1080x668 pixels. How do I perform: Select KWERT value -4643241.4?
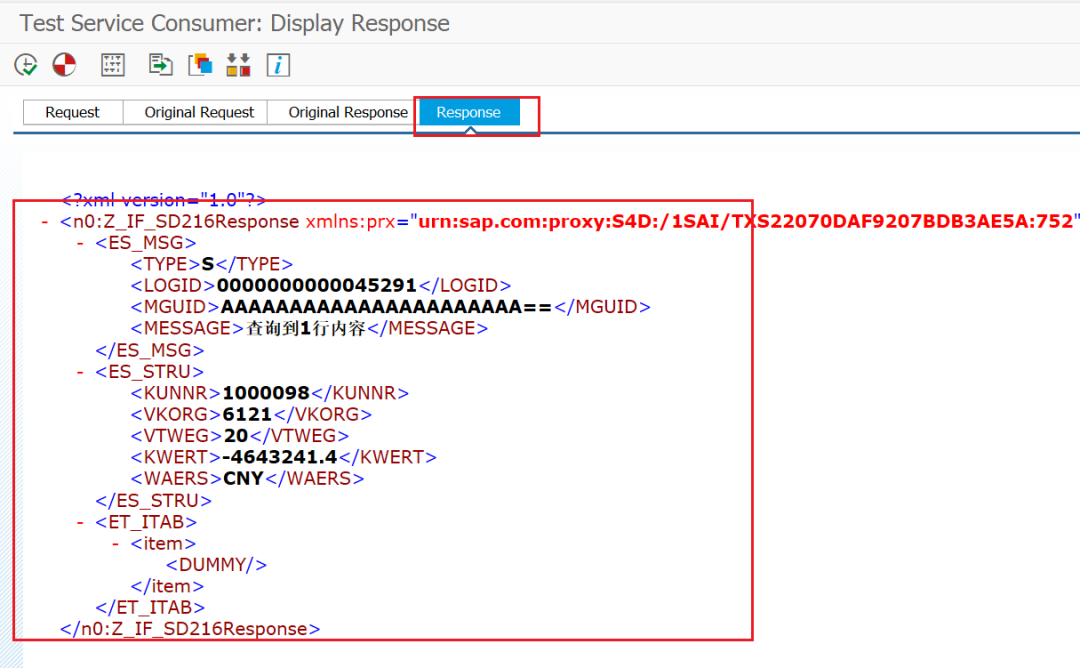coord(280,457)
